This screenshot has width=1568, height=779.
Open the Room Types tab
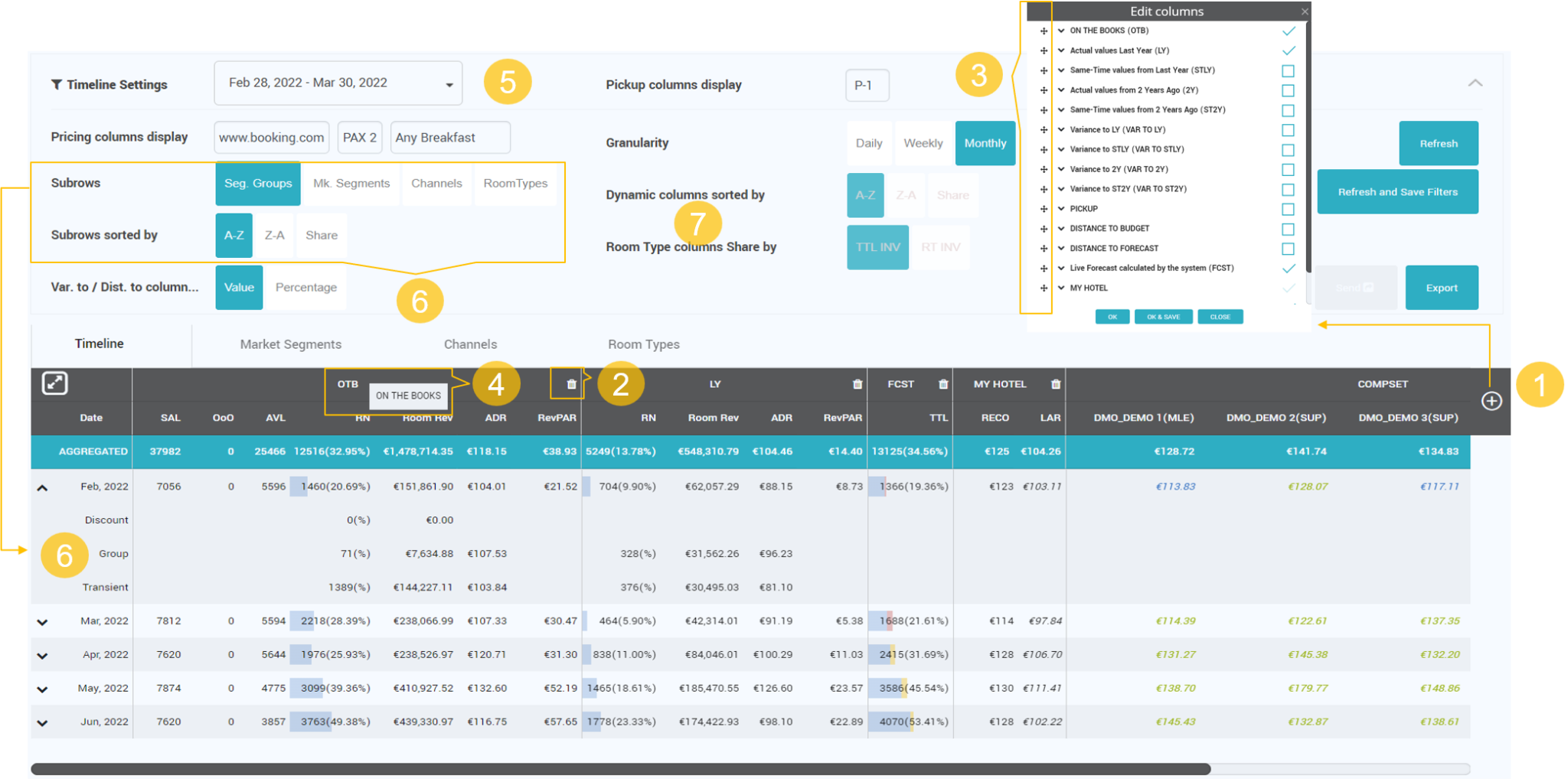(644, 344)
